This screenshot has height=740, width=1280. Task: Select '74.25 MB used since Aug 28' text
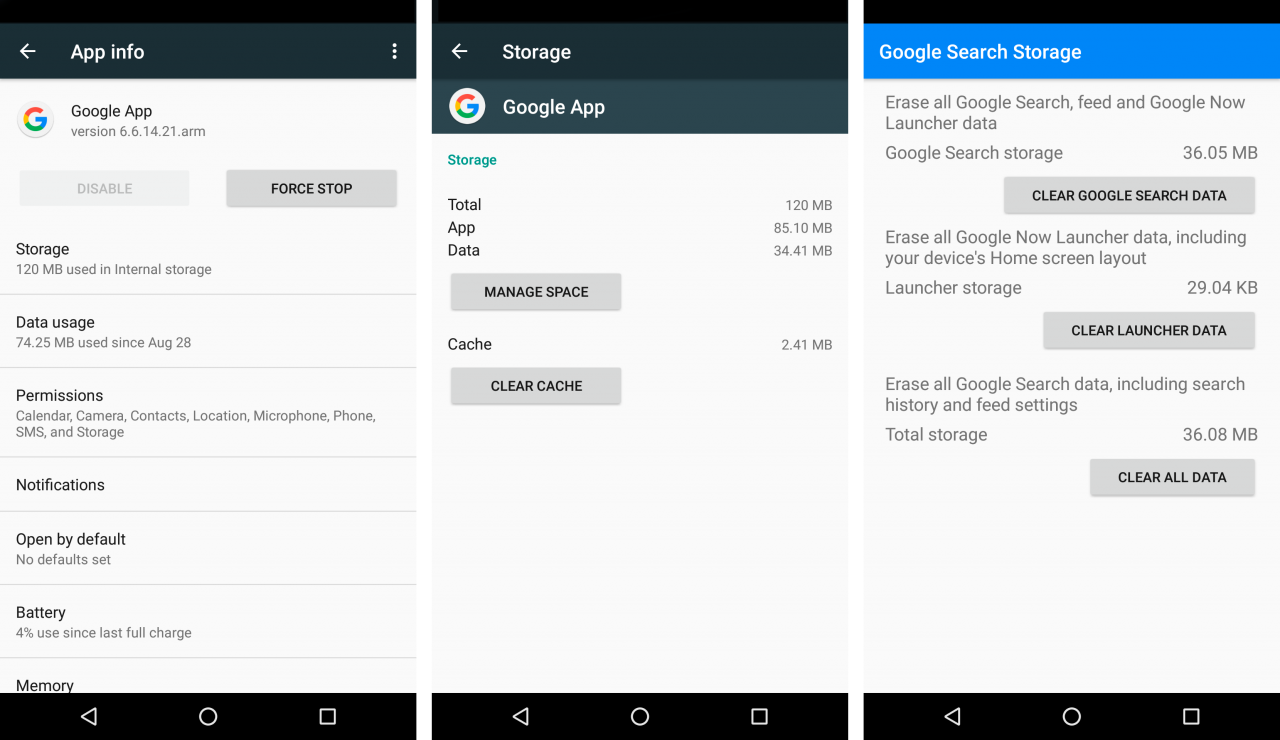pos(103,342)
